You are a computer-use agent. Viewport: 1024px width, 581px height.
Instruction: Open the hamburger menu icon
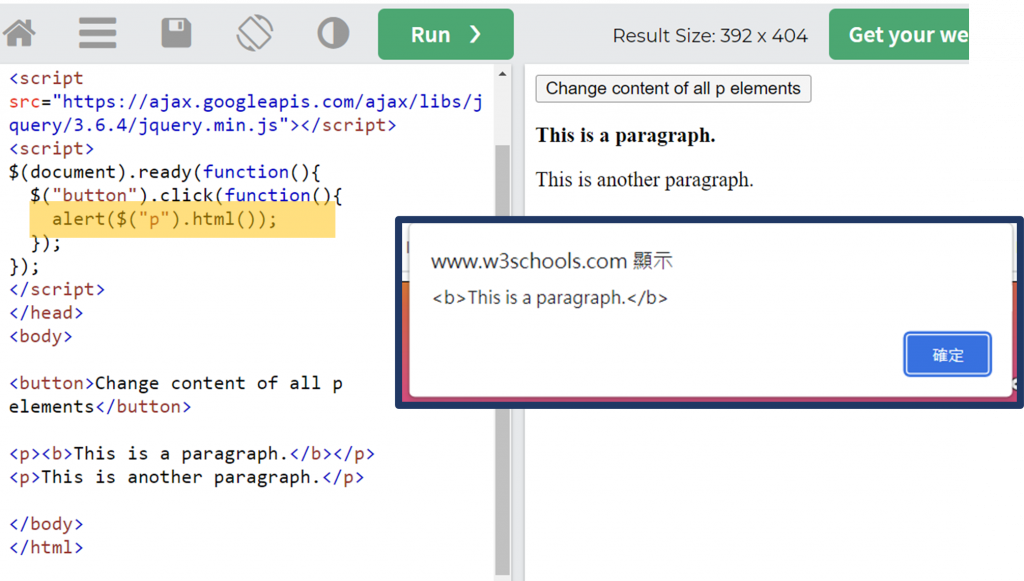click(x=97, y=33)
